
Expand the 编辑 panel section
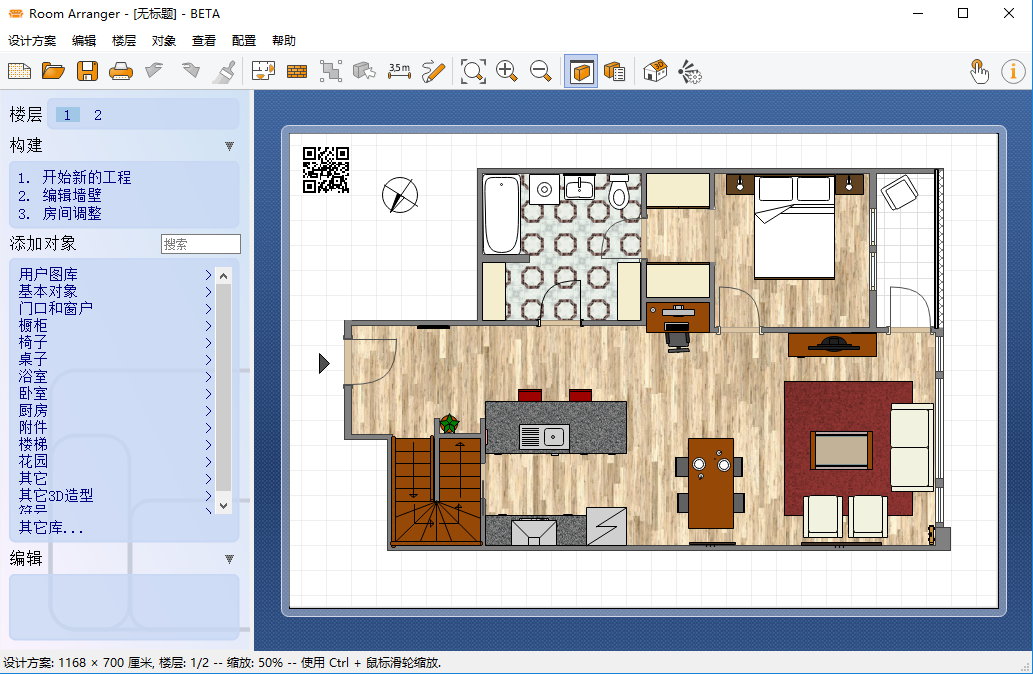tap(229, 559)
